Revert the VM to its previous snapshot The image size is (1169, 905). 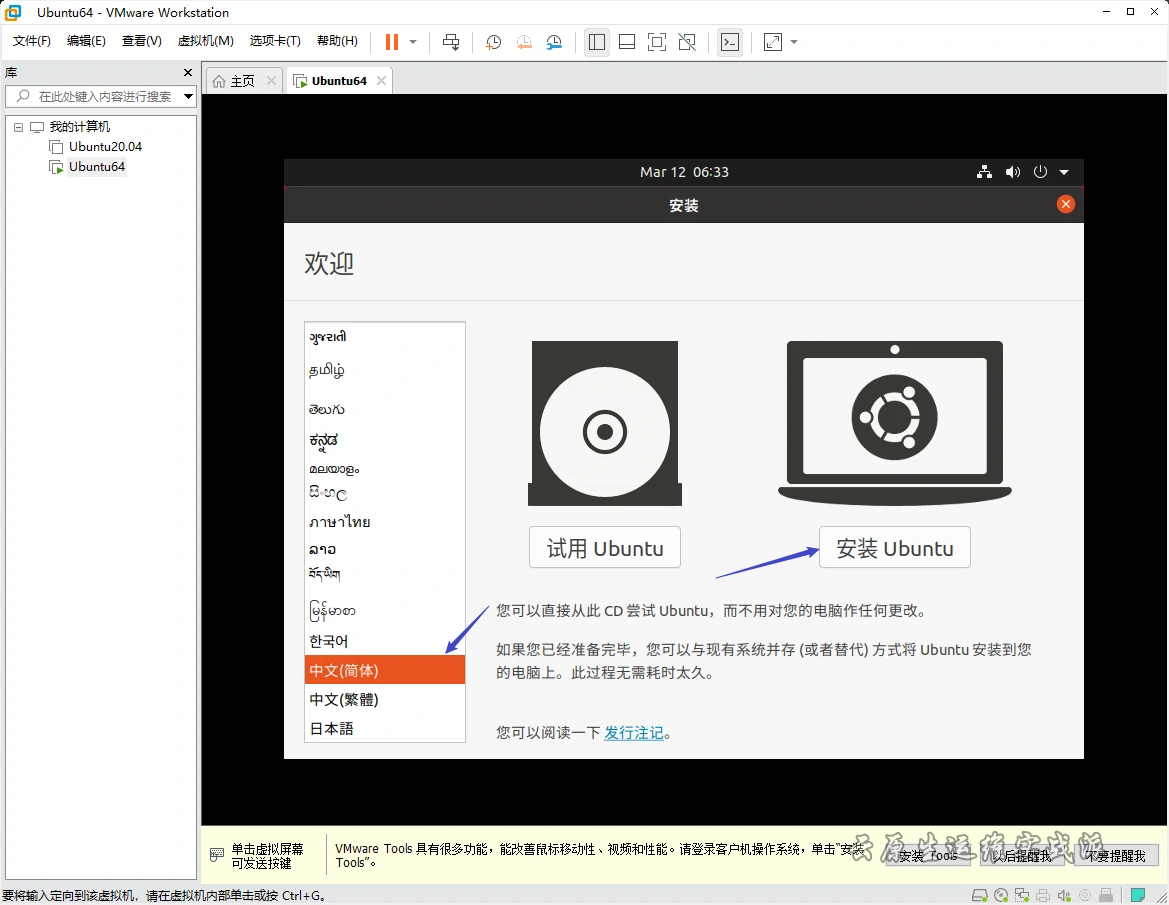point(524,42)
